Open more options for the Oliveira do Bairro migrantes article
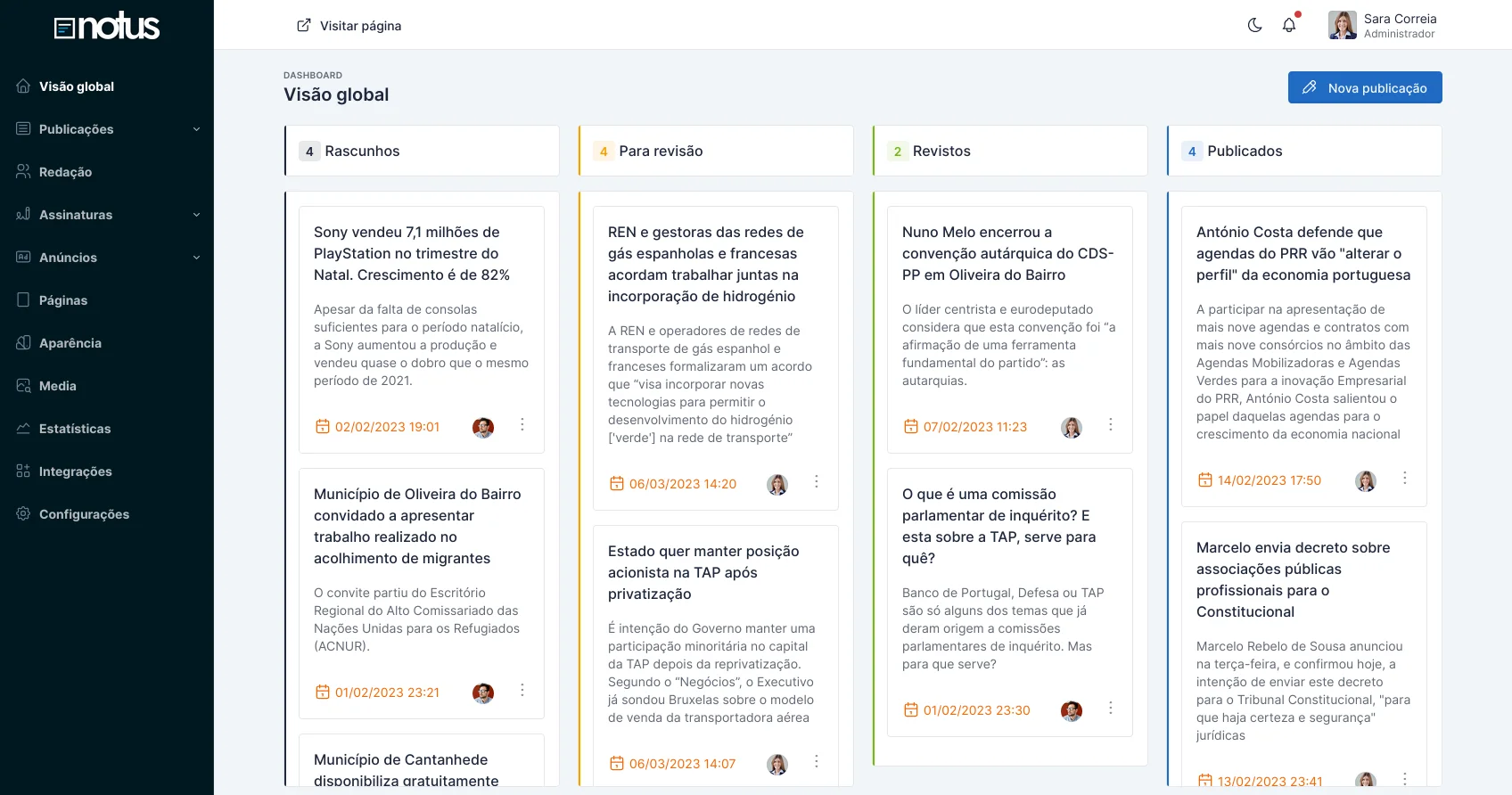Screen dimensions: 1512x795 pos(522,691)
